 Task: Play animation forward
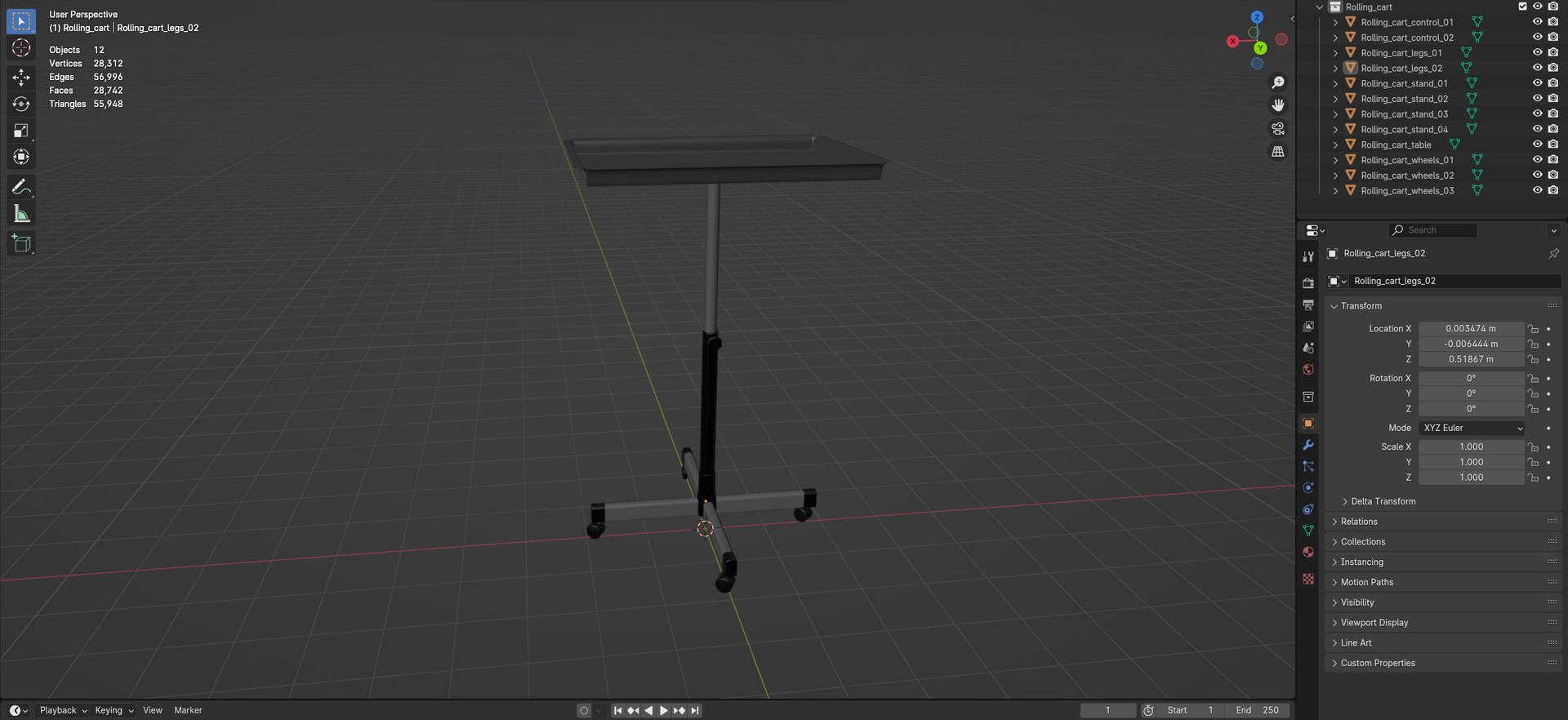tap(663, 710)
